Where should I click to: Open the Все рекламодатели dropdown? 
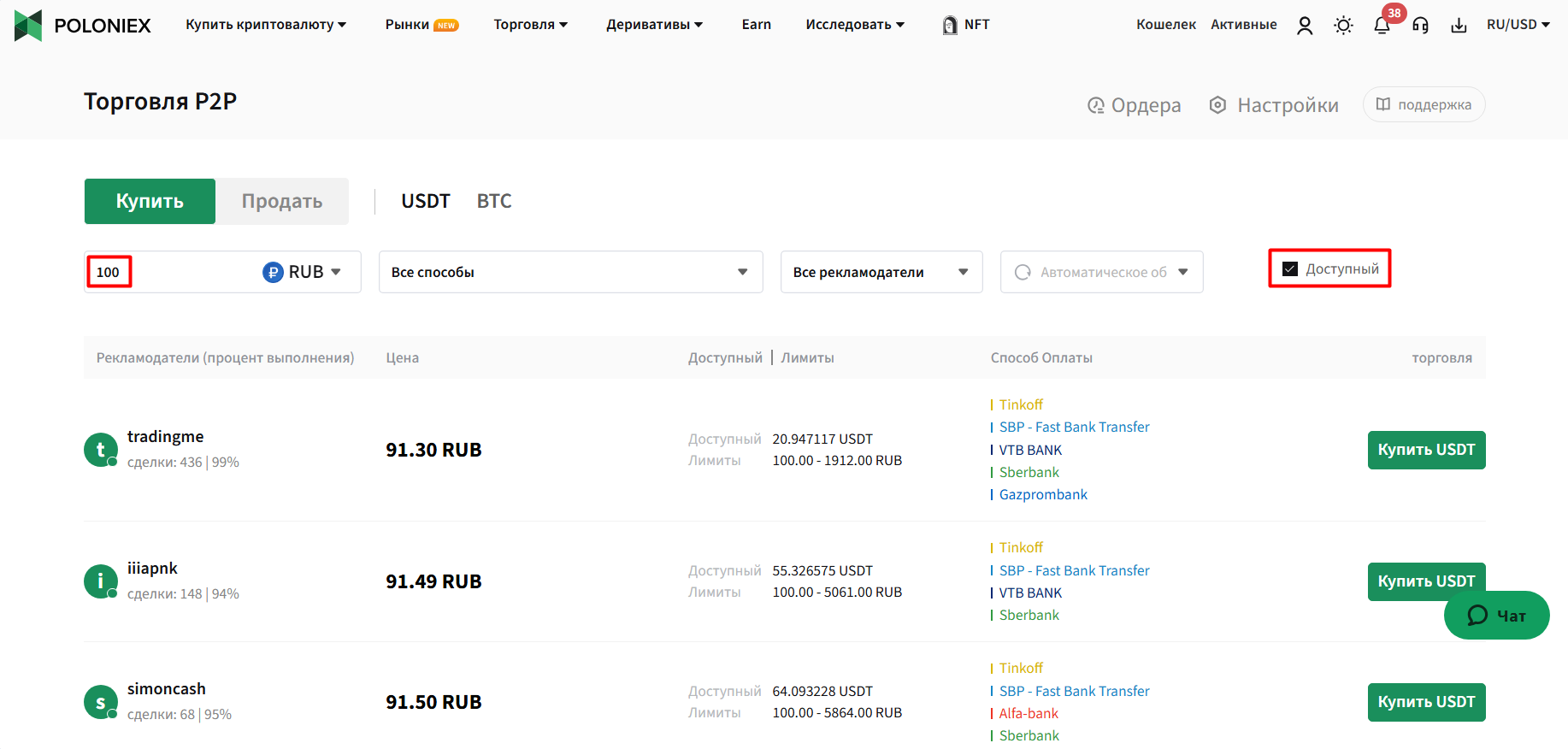point(881,272)
